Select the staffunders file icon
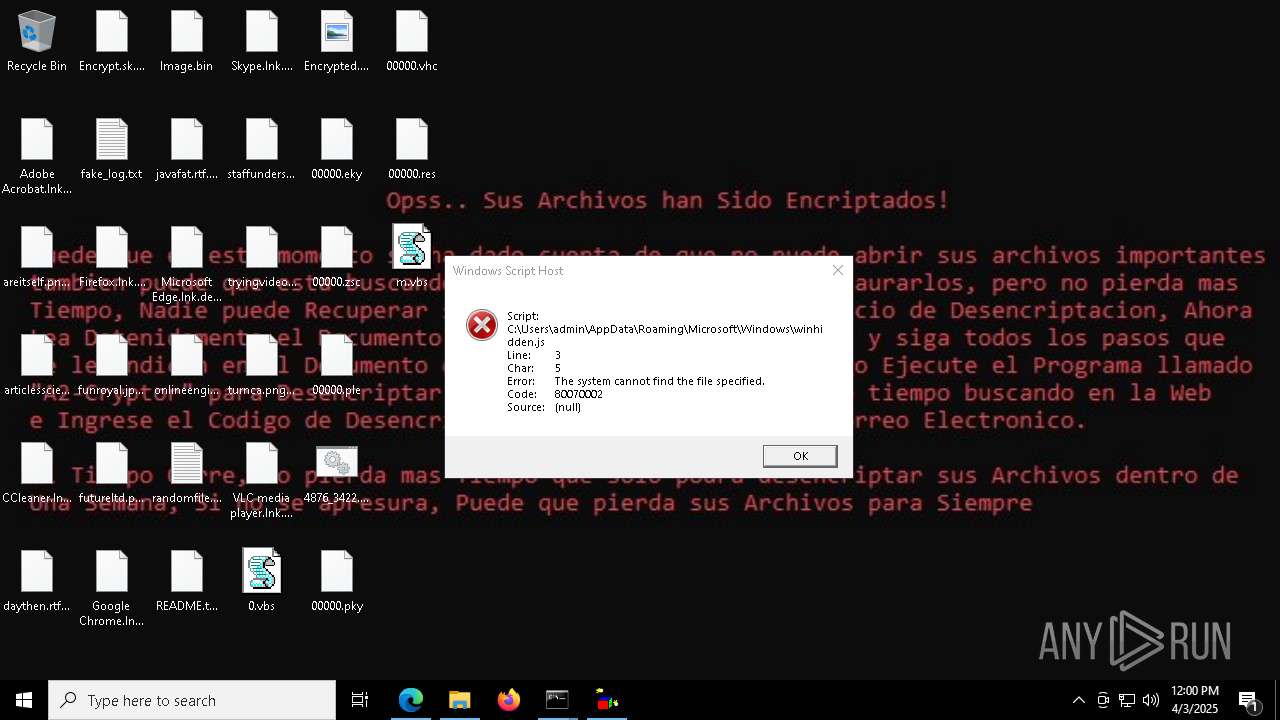 [x=262, y=150]
